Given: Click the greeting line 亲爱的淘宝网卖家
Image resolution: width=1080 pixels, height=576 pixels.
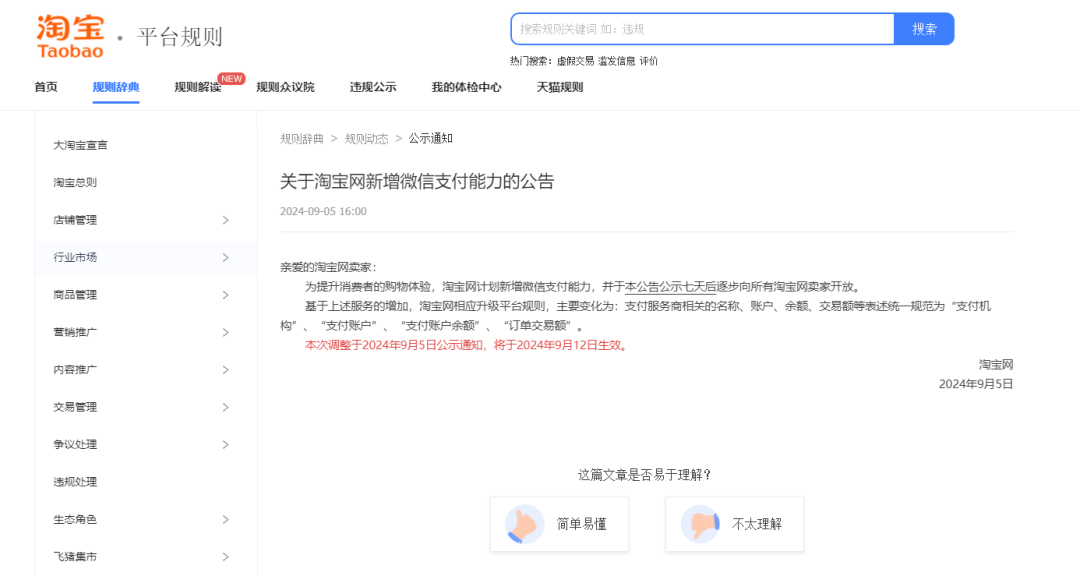Looking at the screenshot, I should [x=329, y=267].
